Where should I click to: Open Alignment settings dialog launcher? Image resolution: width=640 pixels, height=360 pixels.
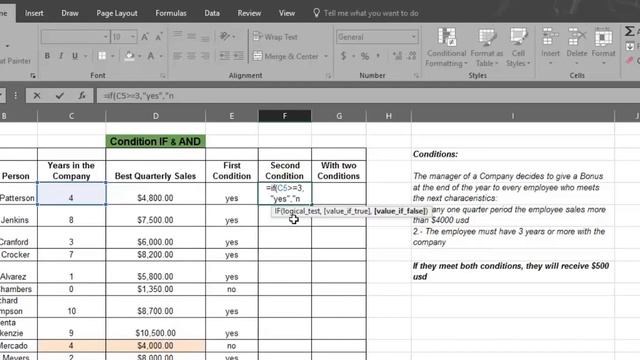(x=328, y=76)
